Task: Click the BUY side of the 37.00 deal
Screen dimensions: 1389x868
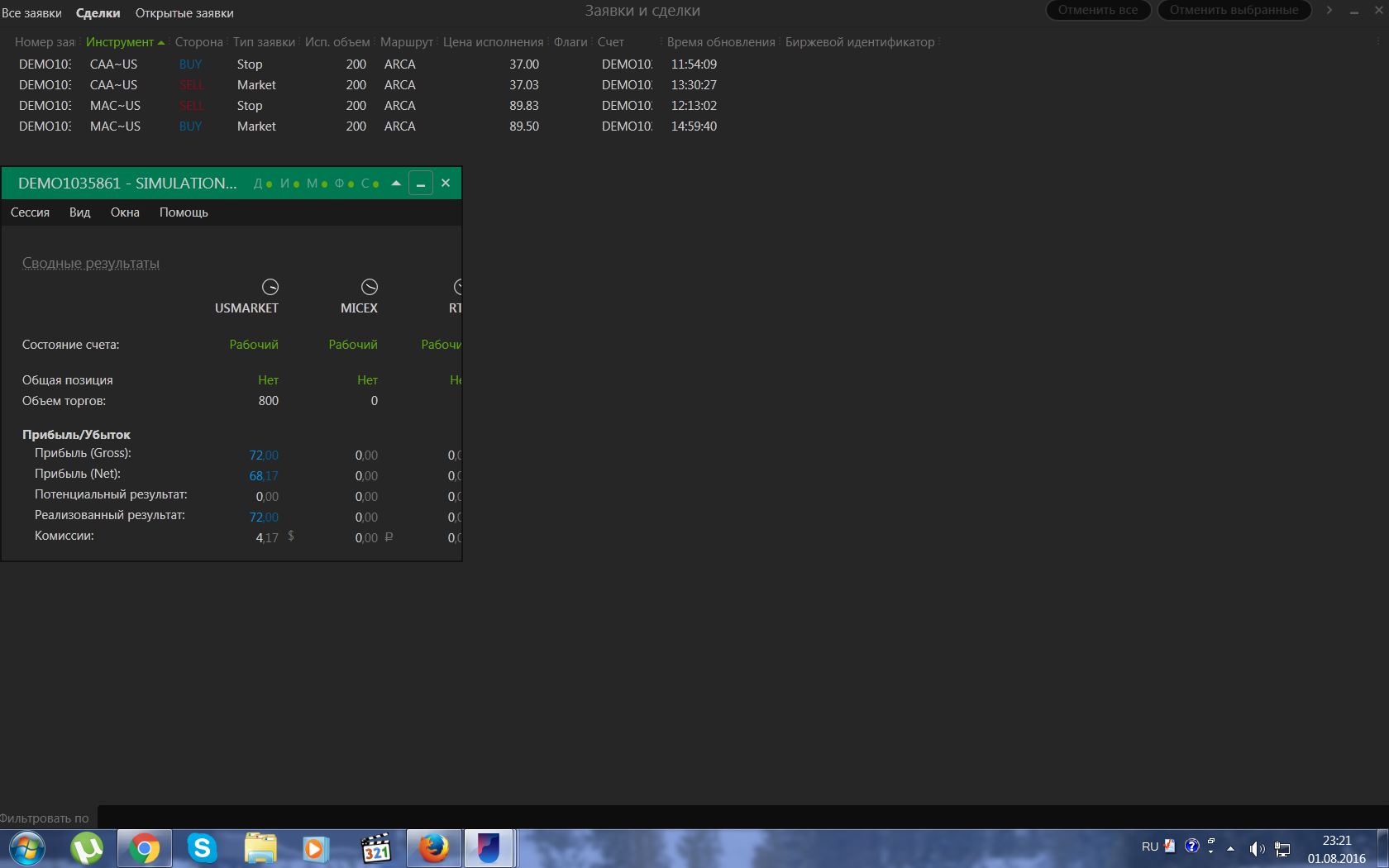Action: point(190,64)
